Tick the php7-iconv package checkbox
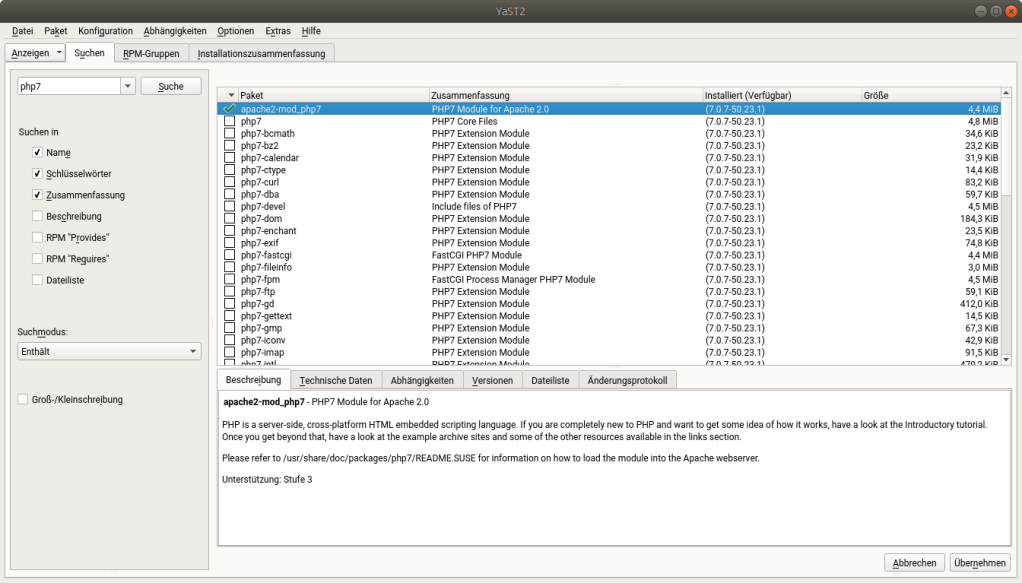The width and height of the screenshot is (1022, 583). click(x=229, y=340)
